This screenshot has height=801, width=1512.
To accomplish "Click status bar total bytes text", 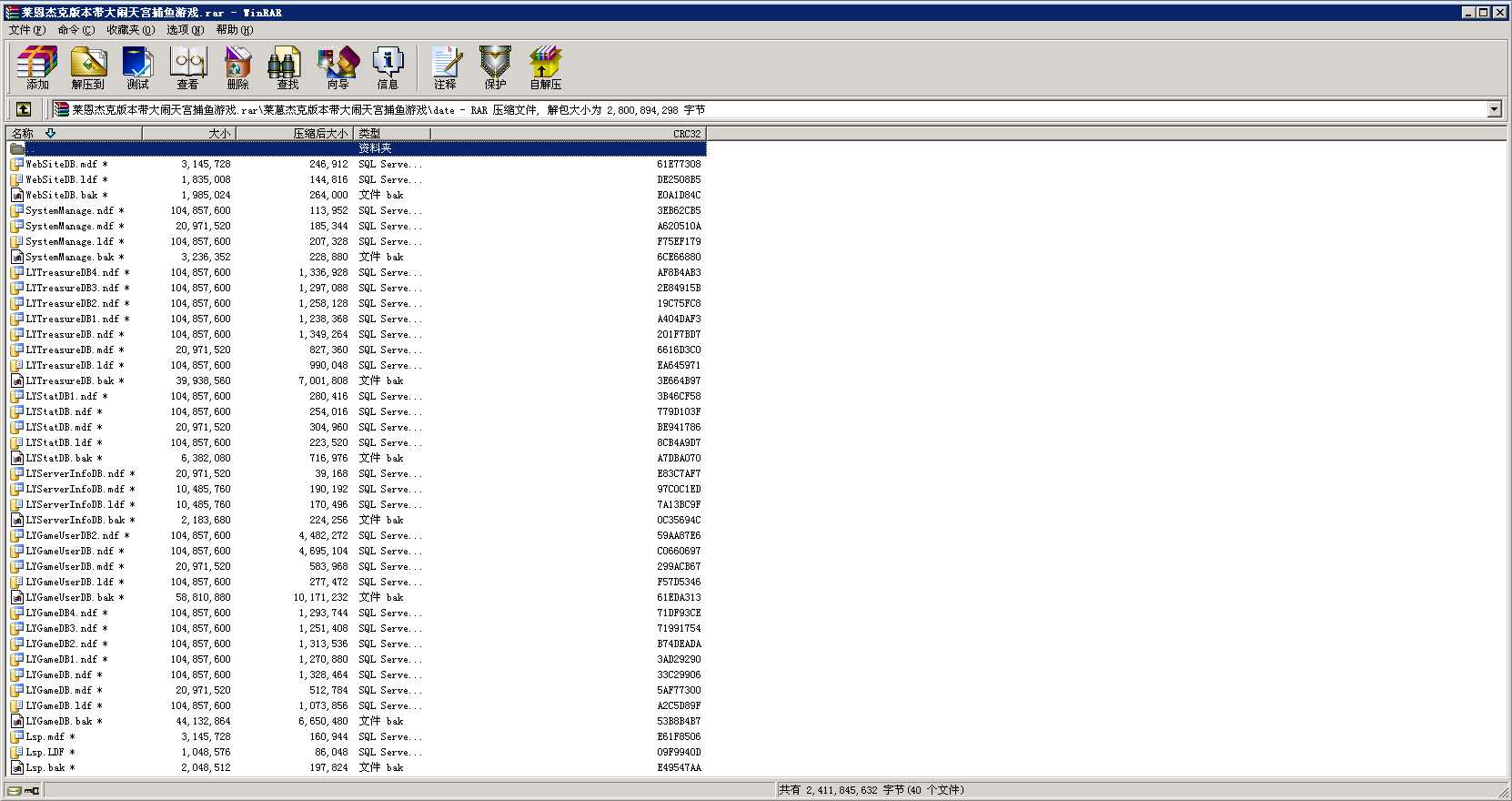I will coord(871,790).
